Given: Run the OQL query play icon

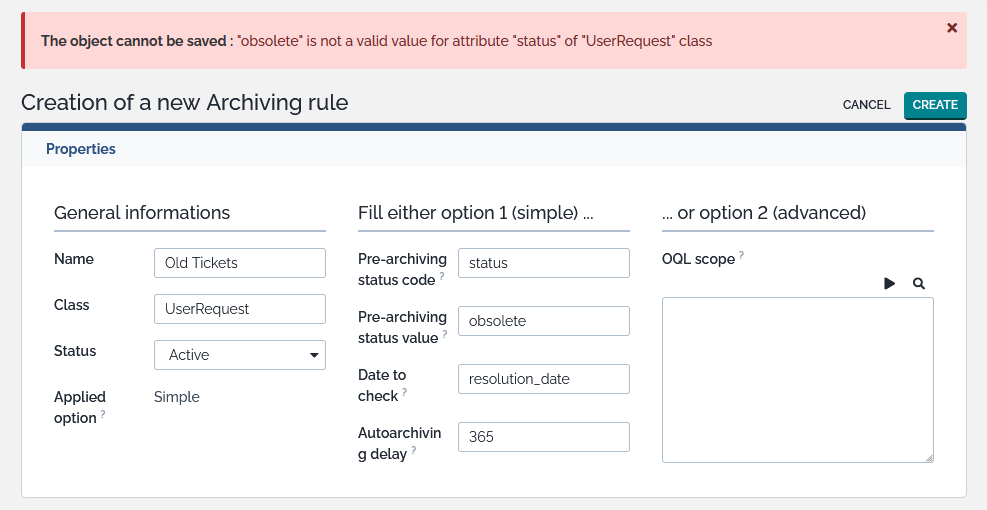Looking at the screenshot, I should tap(889, 284).
